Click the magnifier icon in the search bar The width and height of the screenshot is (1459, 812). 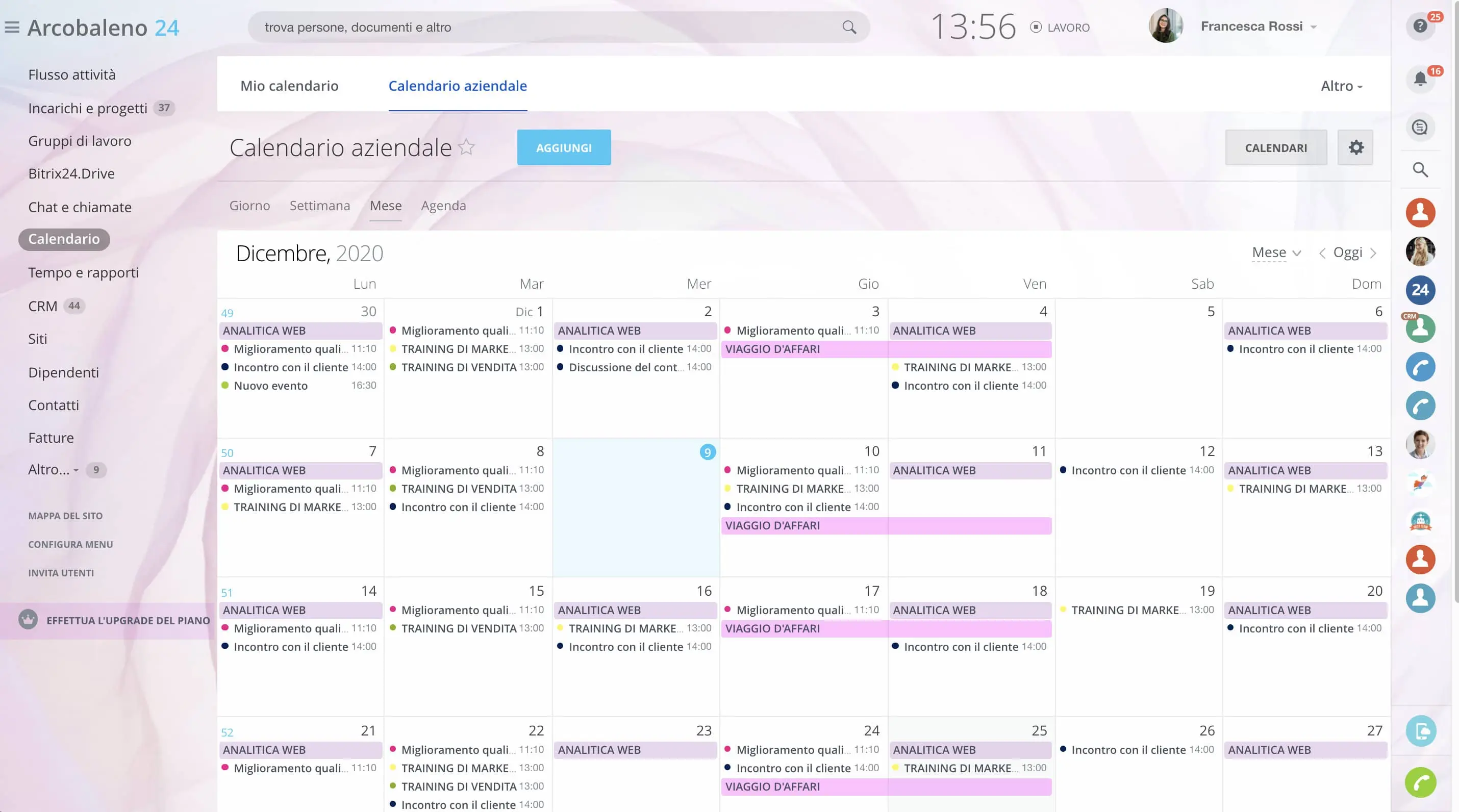[849, 27]
